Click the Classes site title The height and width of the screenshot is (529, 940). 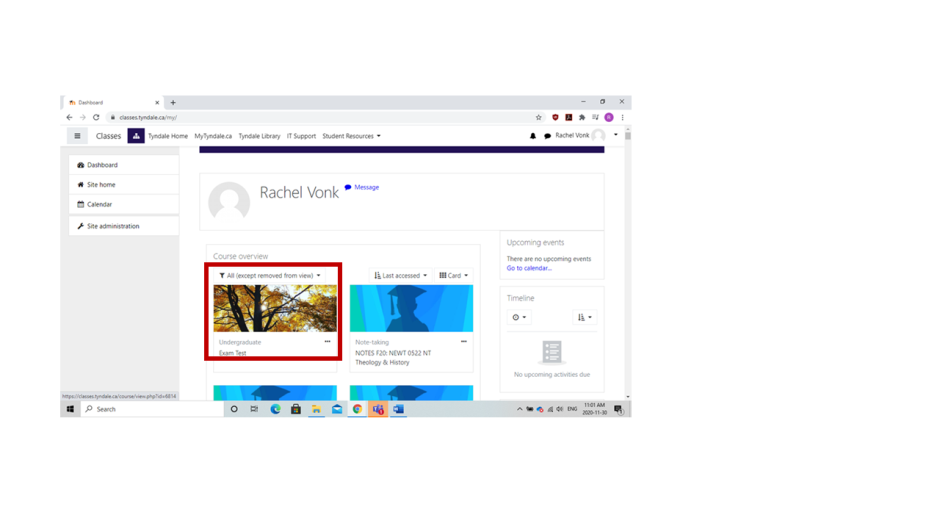point(109,136)
